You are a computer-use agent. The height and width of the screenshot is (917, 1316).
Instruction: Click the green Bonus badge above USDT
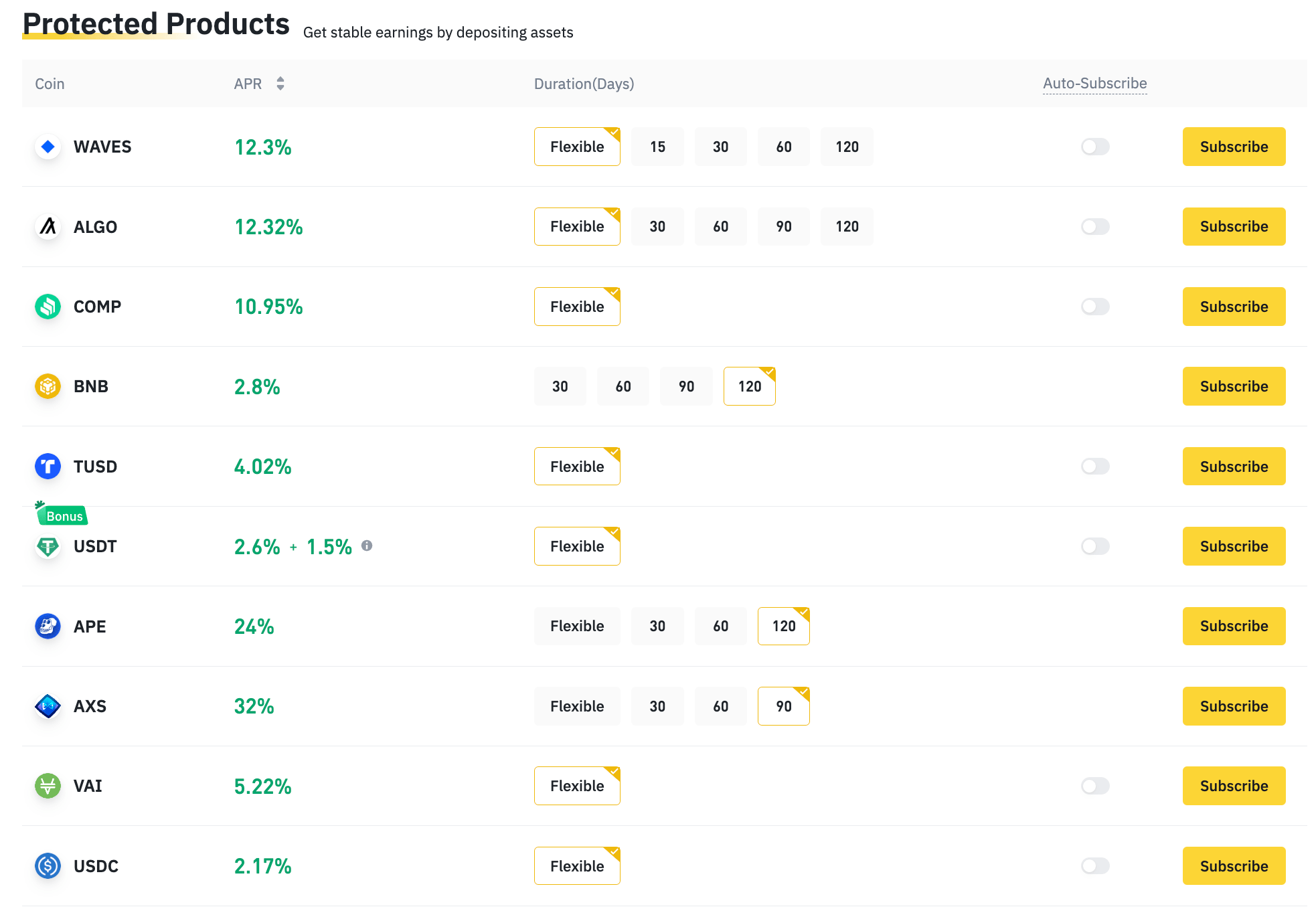tap(62, 514)
